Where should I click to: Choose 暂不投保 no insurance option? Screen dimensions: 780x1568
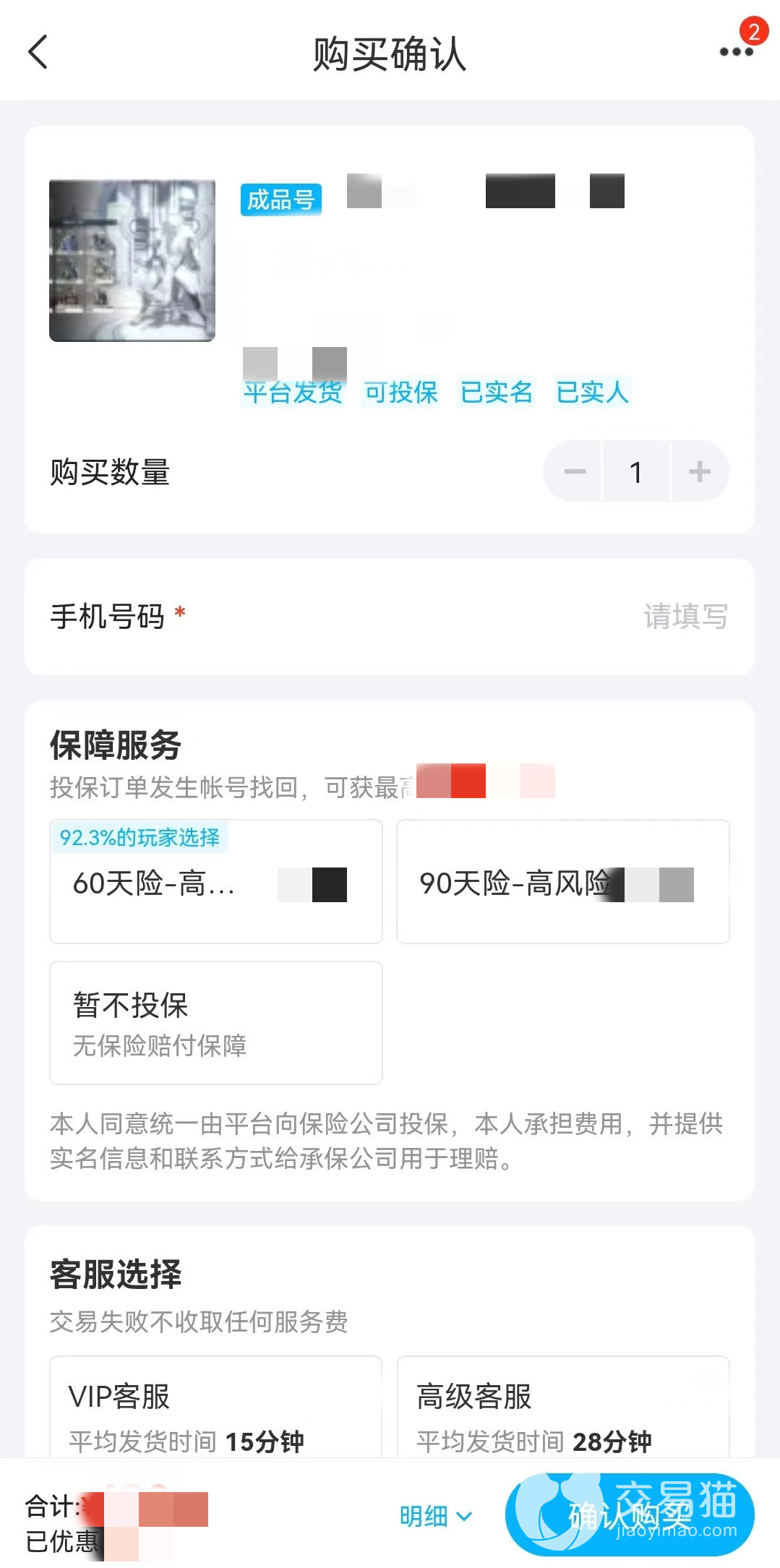pyautogui.click(x=215, y=1022)
